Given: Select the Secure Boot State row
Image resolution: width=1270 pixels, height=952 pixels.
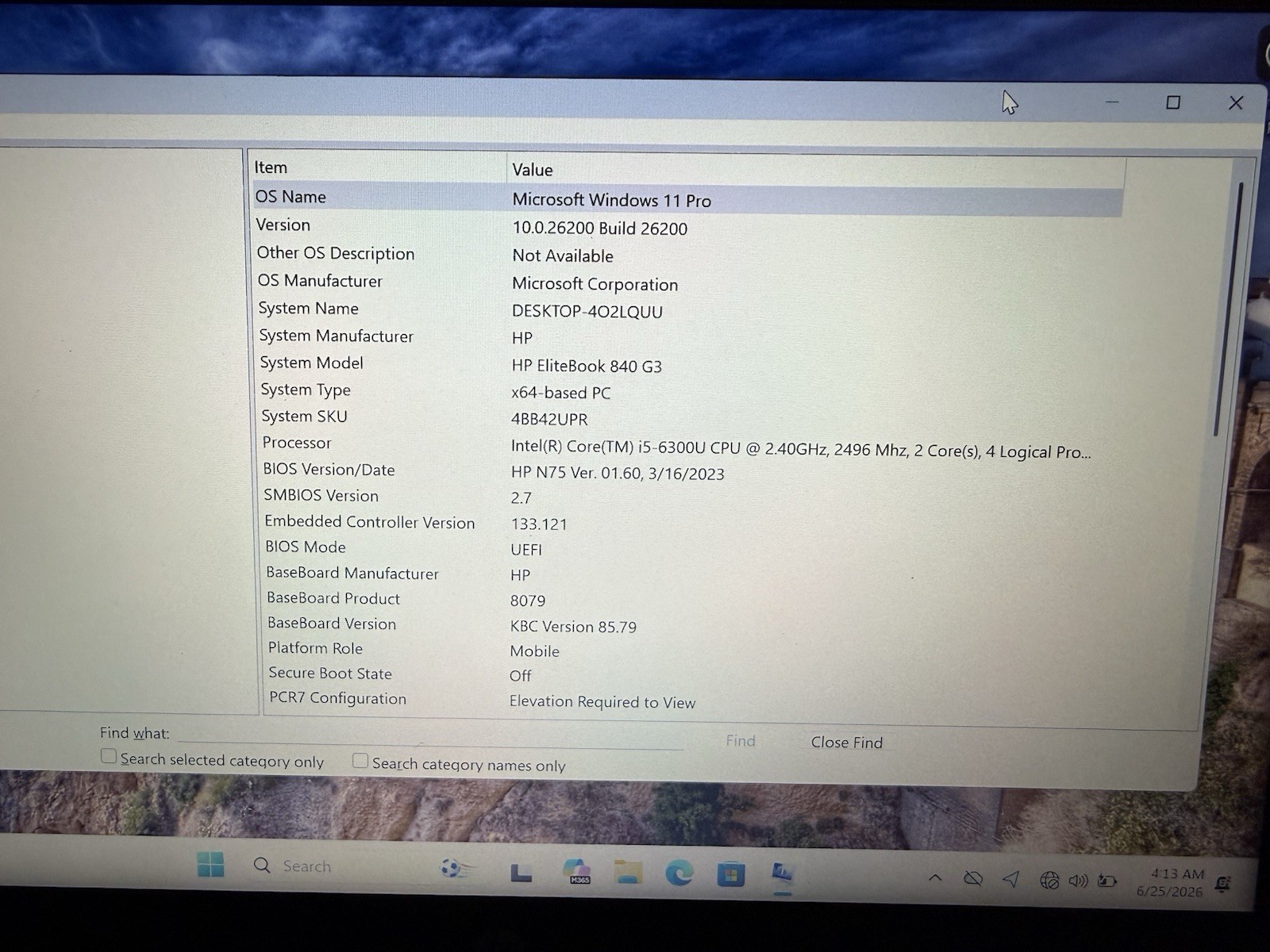Looking at the screenshot, I should [688, 674].
